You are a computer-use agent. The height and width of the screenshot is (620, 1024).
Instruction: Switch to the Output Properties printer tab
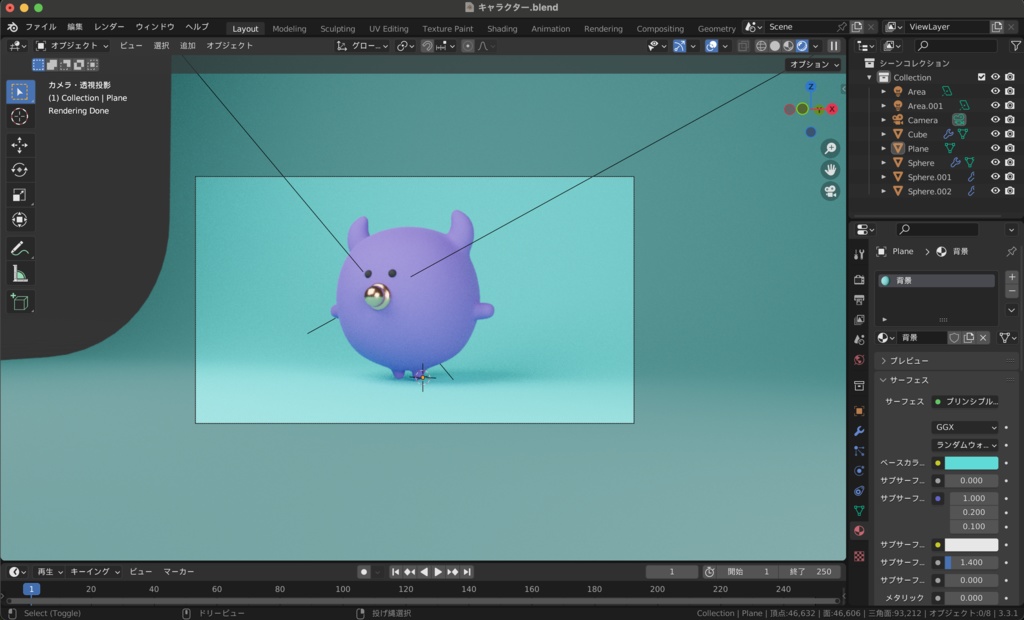(858, 299)
